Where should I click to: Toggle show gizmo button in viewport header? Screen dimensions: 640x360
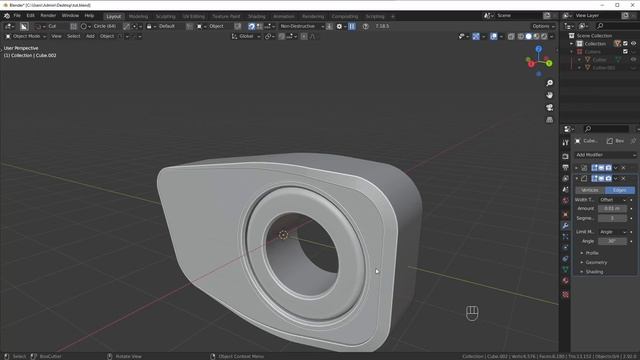click(x=476, y=36)
